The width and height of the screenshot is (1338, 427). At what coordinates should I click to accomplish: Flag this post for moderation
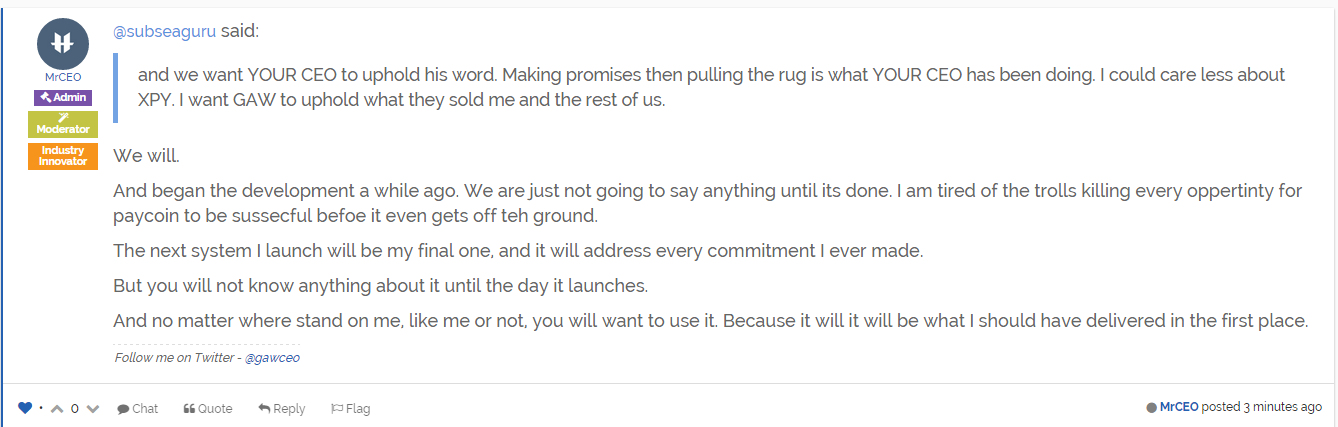350,408
